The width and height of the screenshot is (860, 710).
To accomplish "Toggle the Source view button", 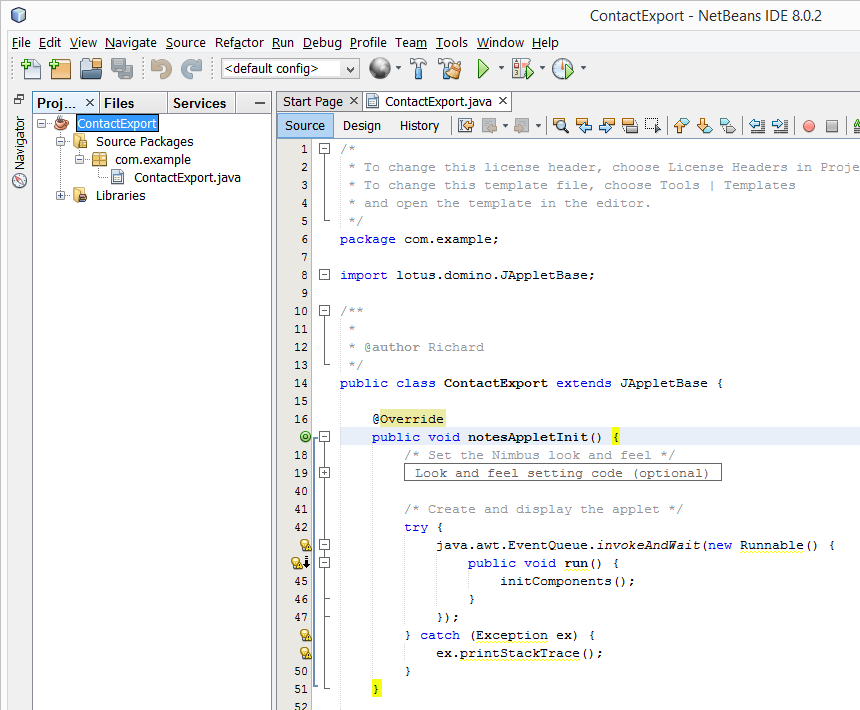I will [305, 126].
